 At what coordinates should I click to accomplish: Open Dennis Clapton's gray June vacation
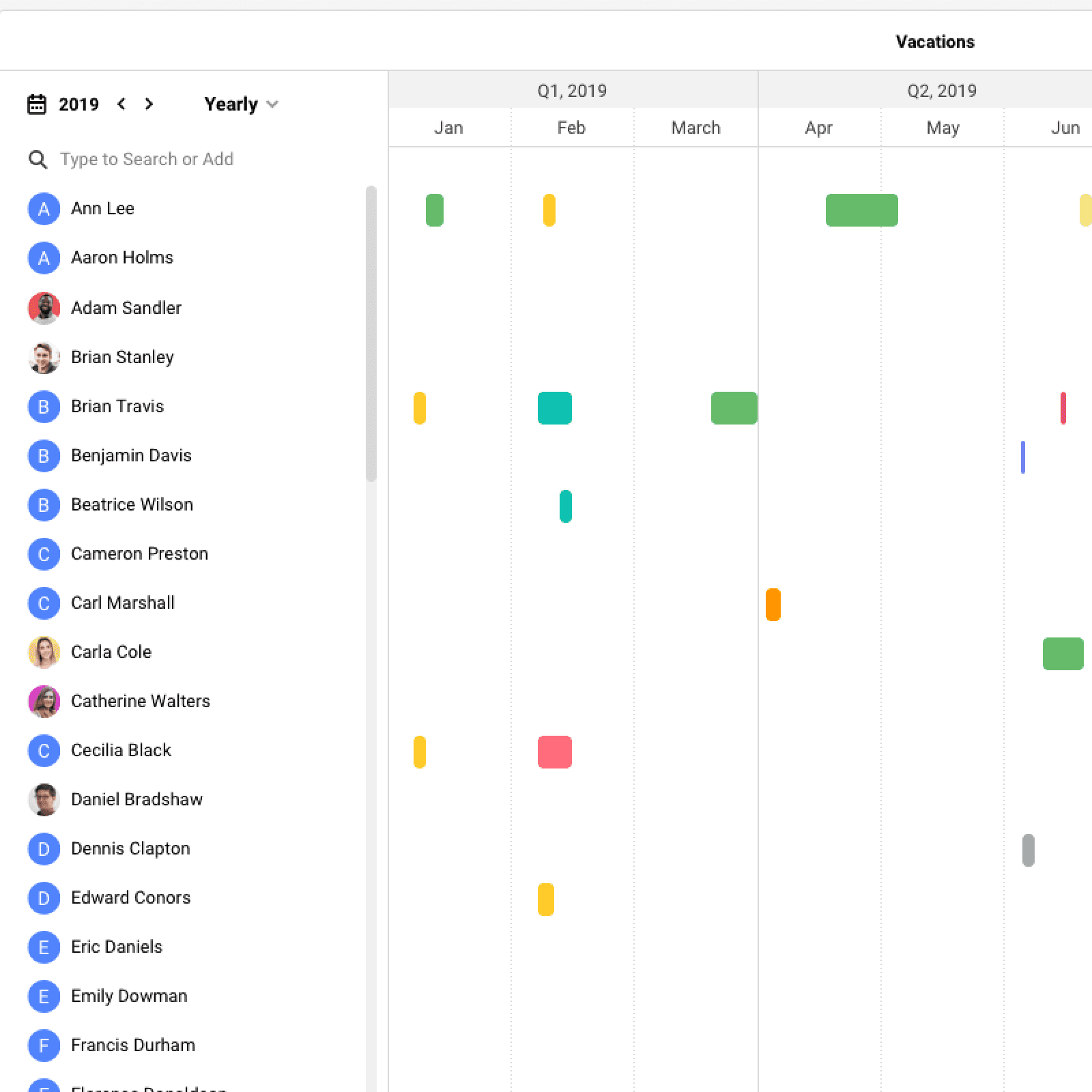coord(1029,850)
